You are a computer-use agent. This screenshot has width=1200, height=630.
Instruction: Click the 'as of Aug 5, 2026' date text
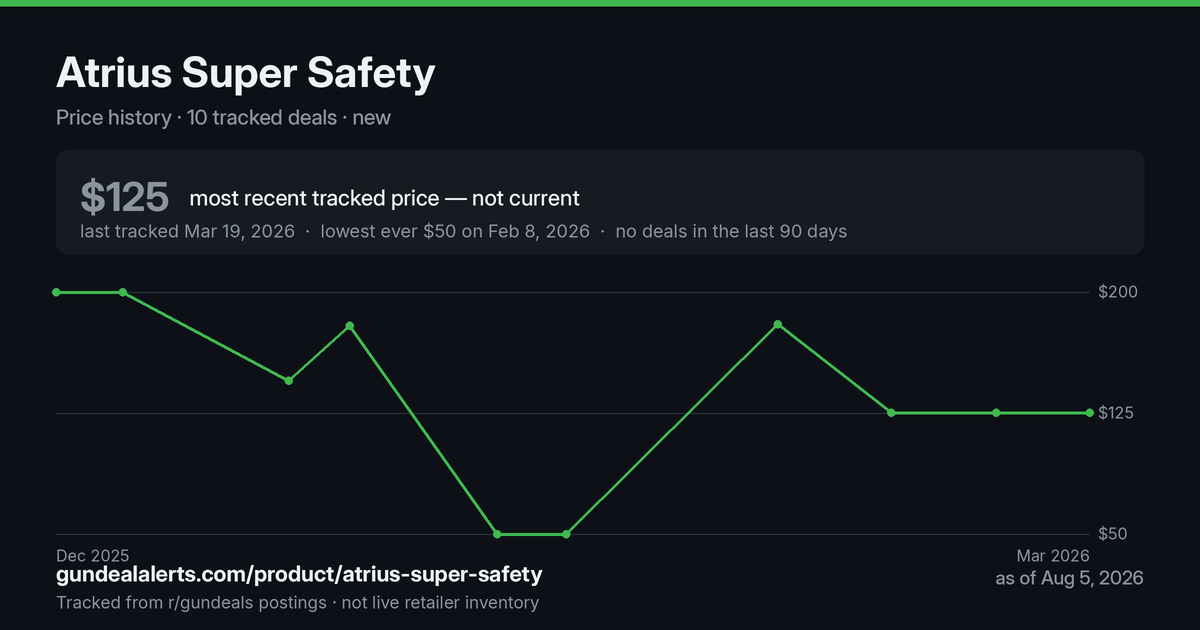[x=1069, y=578]
